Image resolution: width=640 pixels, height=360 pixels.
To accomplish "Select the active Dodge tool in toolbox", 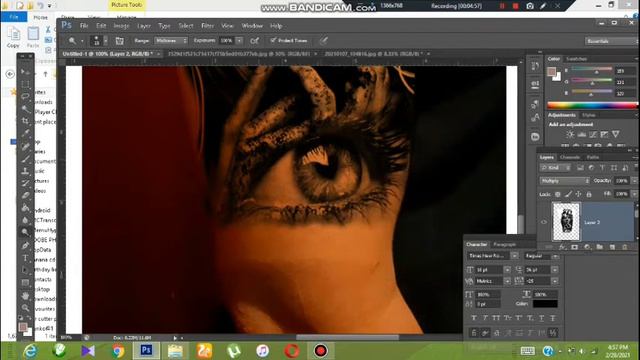I will pos(25,232).
